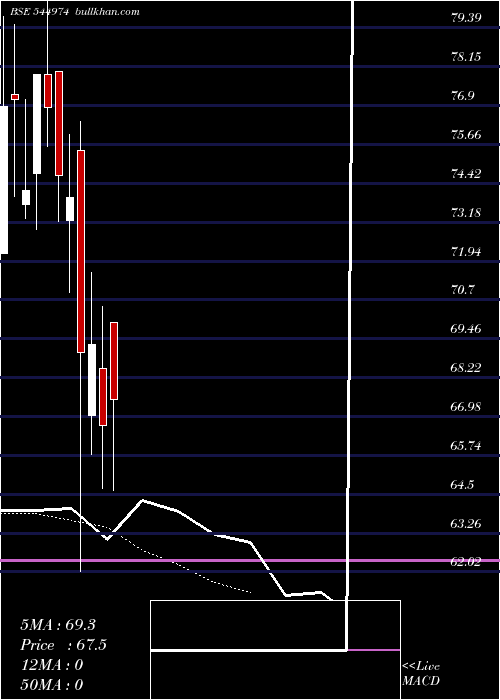Click the 75.66 price axis label
500x700 pixels.
coord(466,134)
